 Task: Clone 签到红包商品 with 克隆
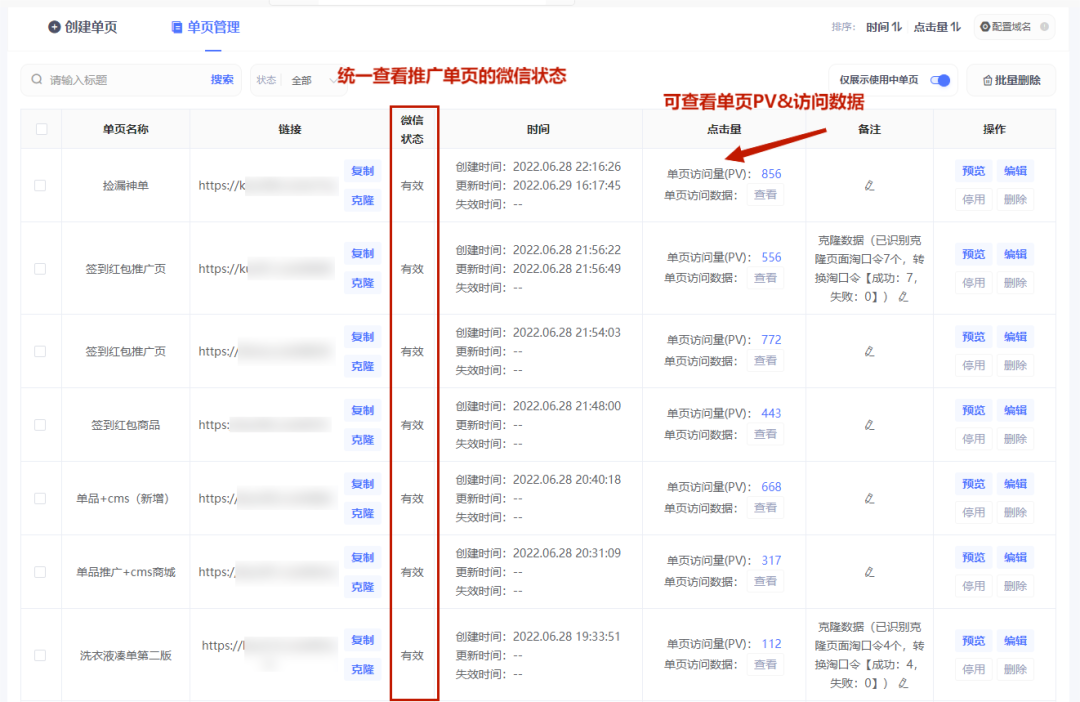click(x=362, y=440)
